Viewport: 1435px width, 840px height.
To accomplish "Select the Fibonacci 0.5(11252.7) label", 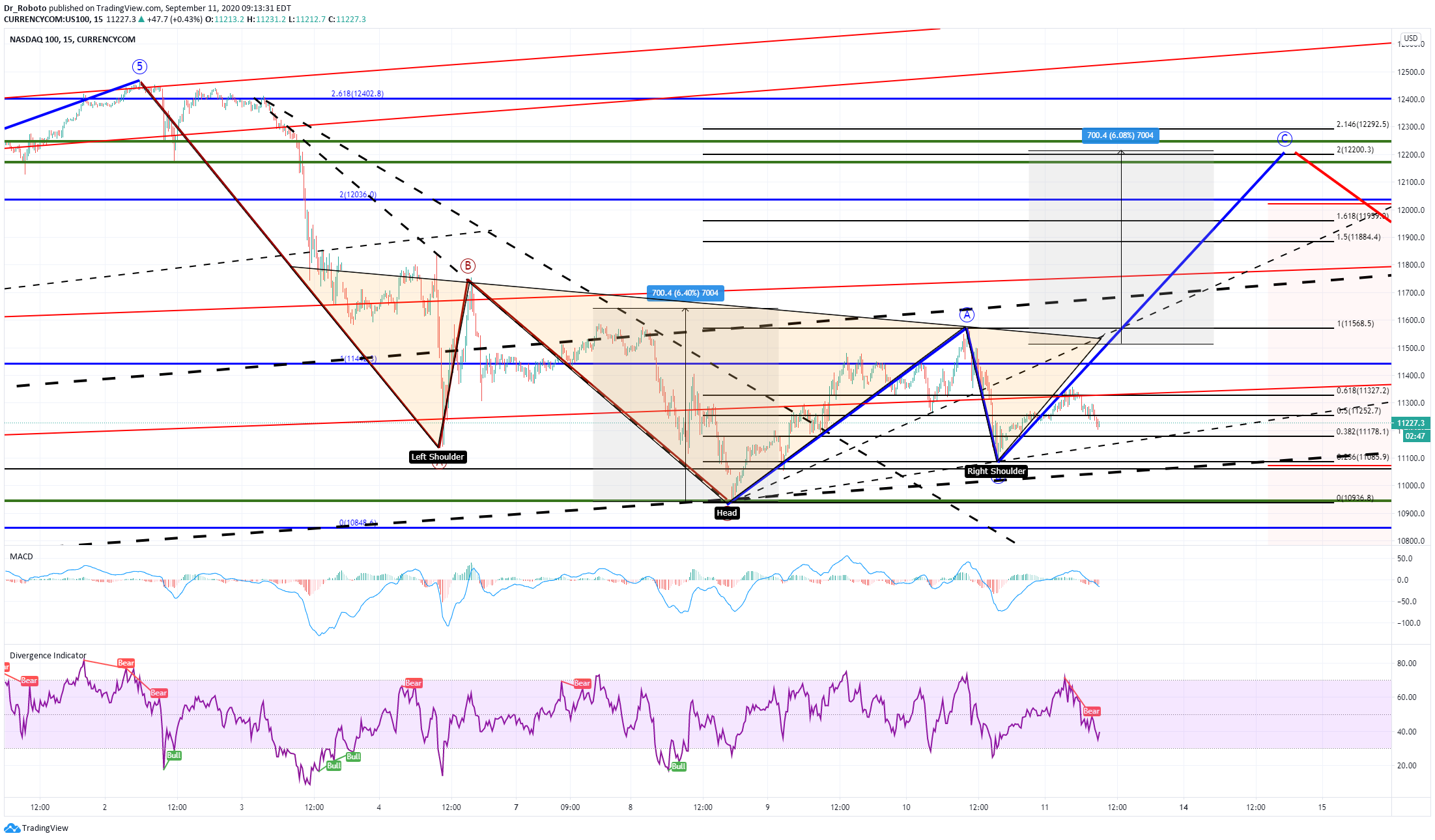I will click(1359, 410).
